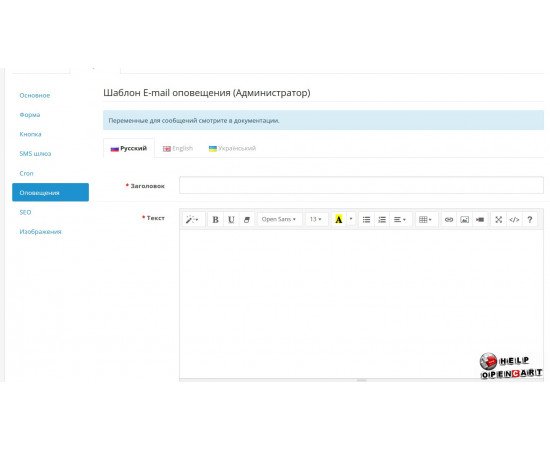Open the Форма settings section
550x450 pixels.
coord(30,115)
